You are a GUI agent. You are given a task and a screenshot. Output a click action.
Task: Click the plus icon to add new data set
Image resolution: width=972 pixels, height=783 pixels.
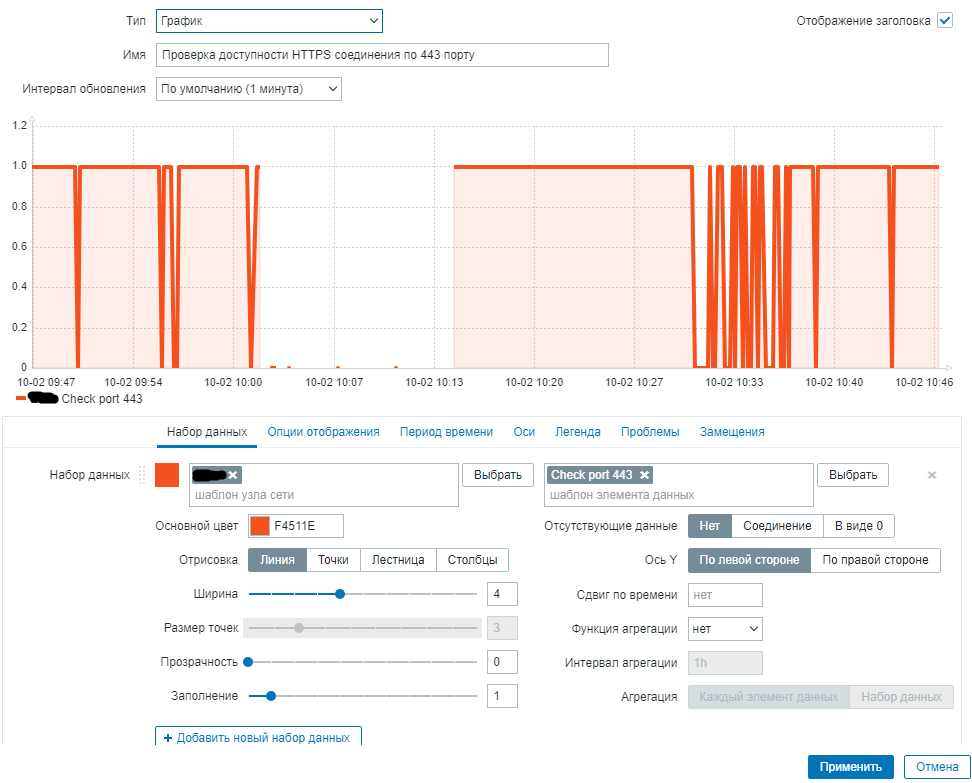[x=168, y=738]
